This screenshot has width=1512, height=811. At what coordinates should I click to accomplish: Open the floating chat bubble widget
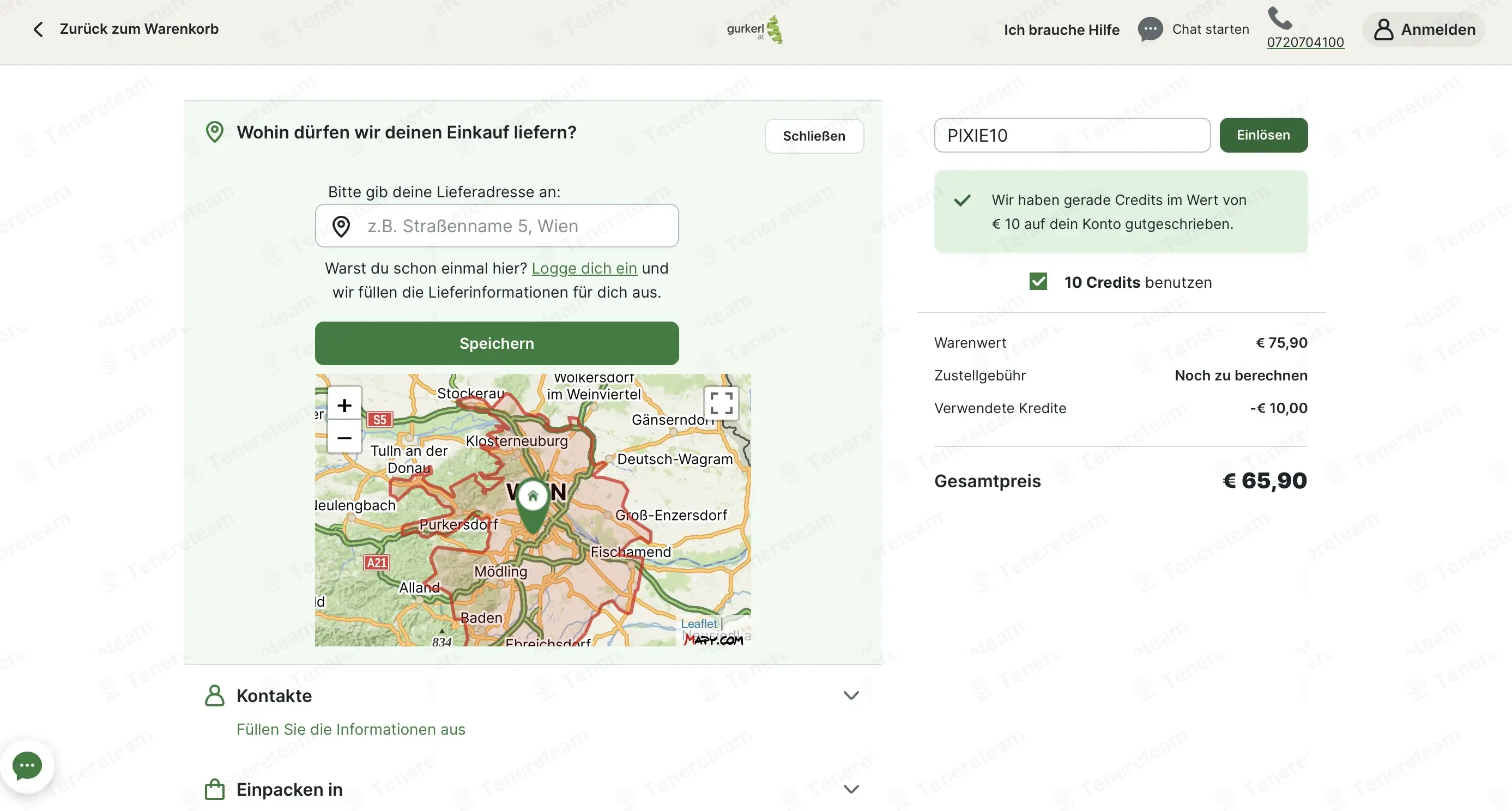click(27, 766)
